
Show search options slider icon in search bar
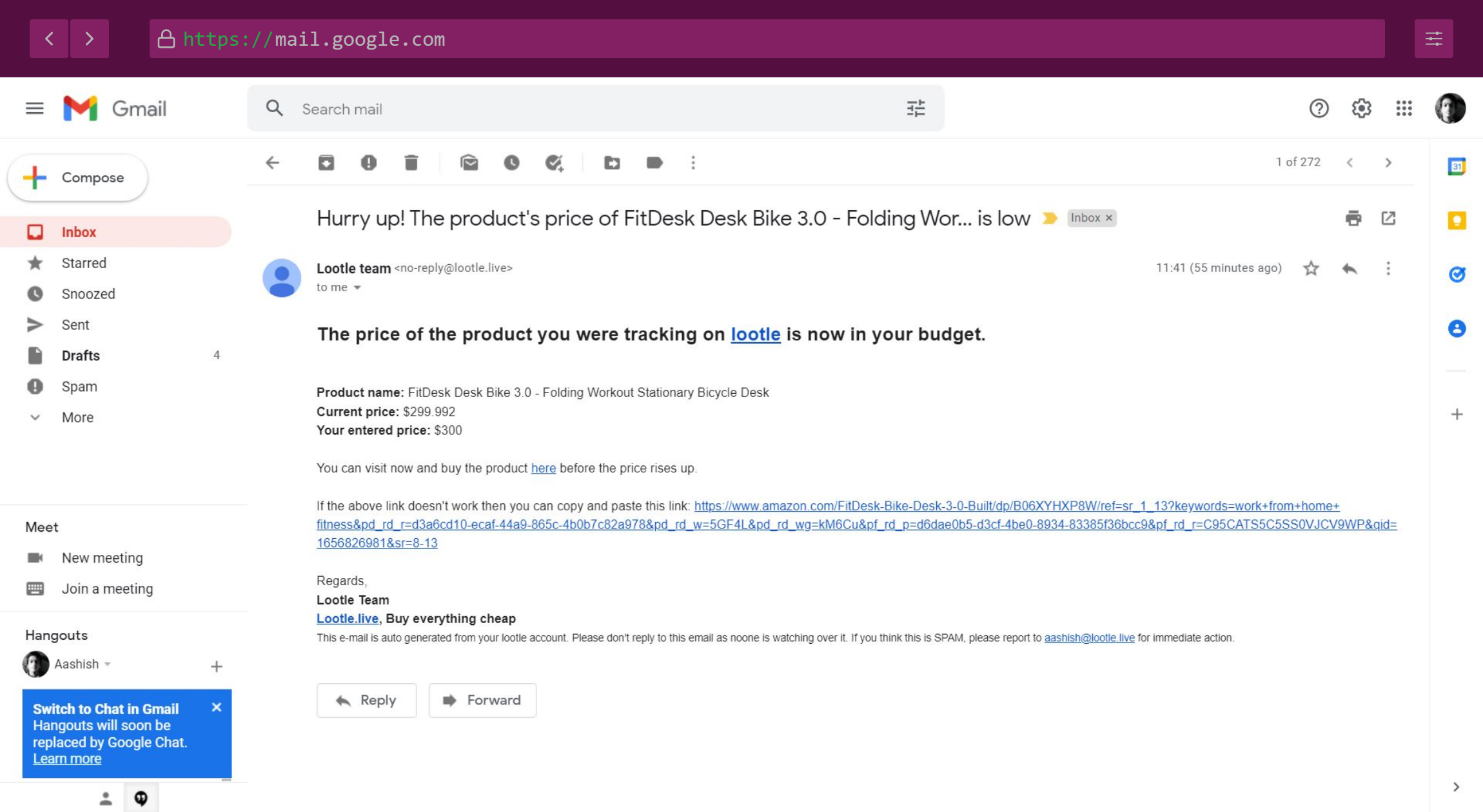[x=916, y=108]
